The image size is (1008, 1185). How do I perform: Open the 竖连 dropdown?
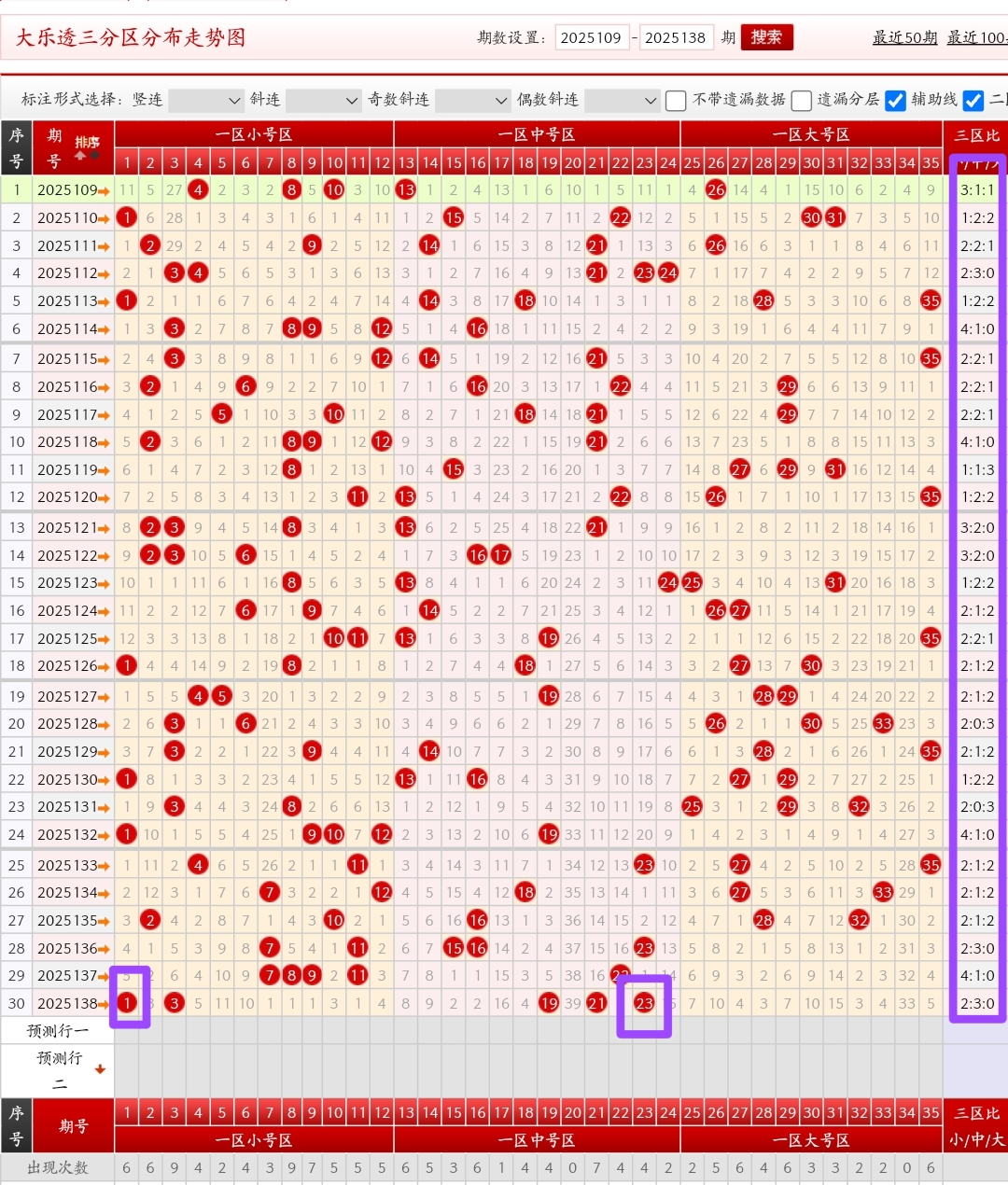coord(206,100)
